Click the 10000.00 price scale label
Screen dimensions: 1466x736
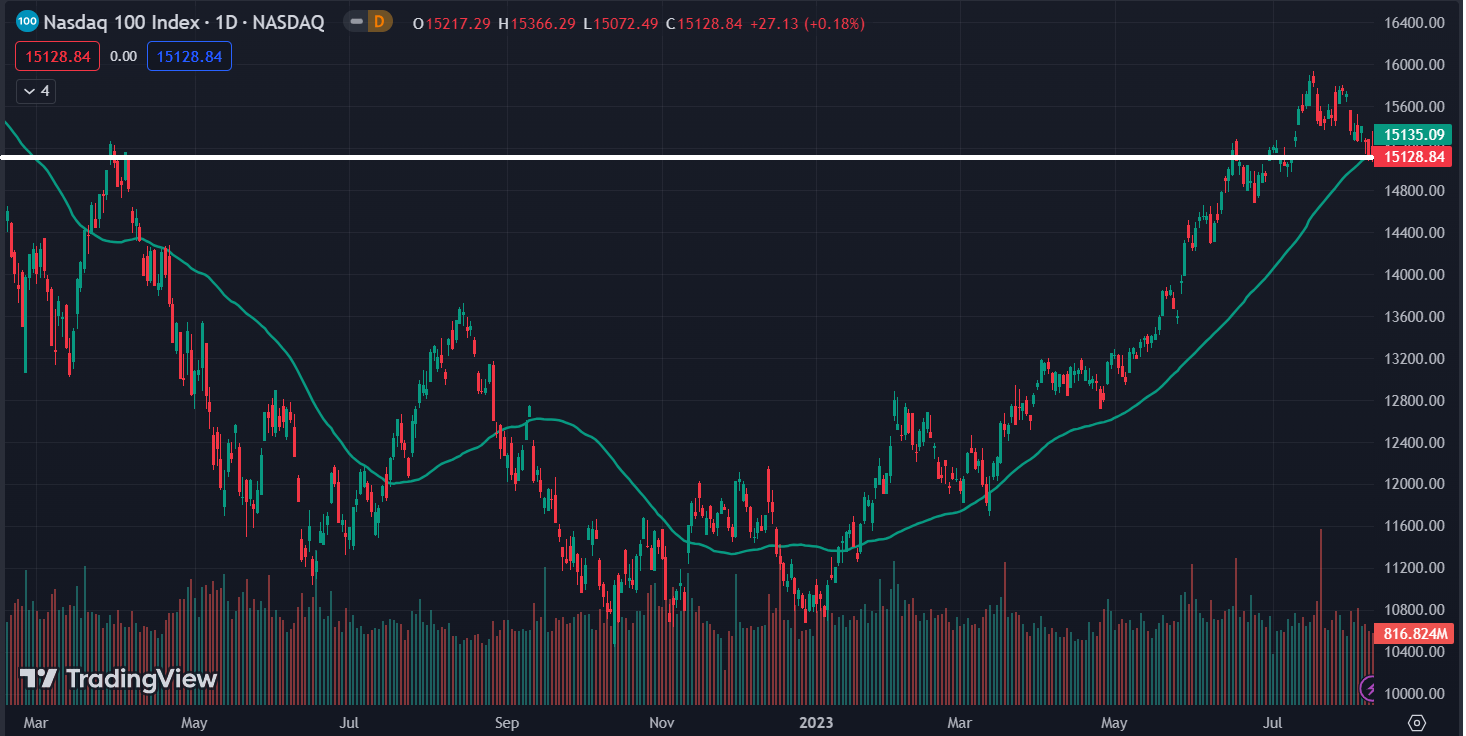(1416, 694)
